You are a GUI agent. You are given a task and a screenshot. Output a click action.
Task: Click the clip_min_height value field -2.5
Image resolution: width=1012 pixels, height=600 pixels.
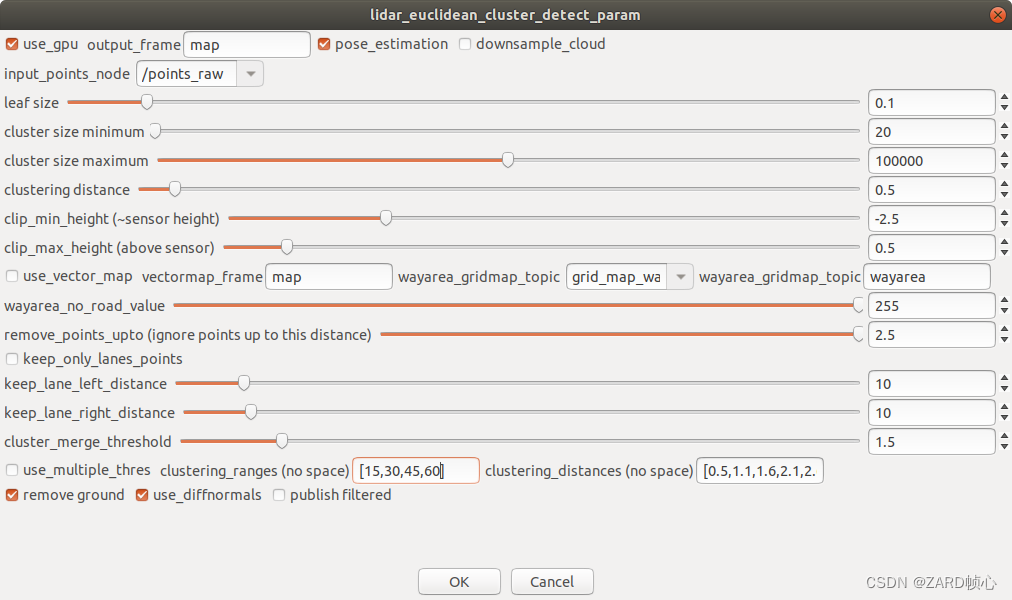[x=931, y=219]
